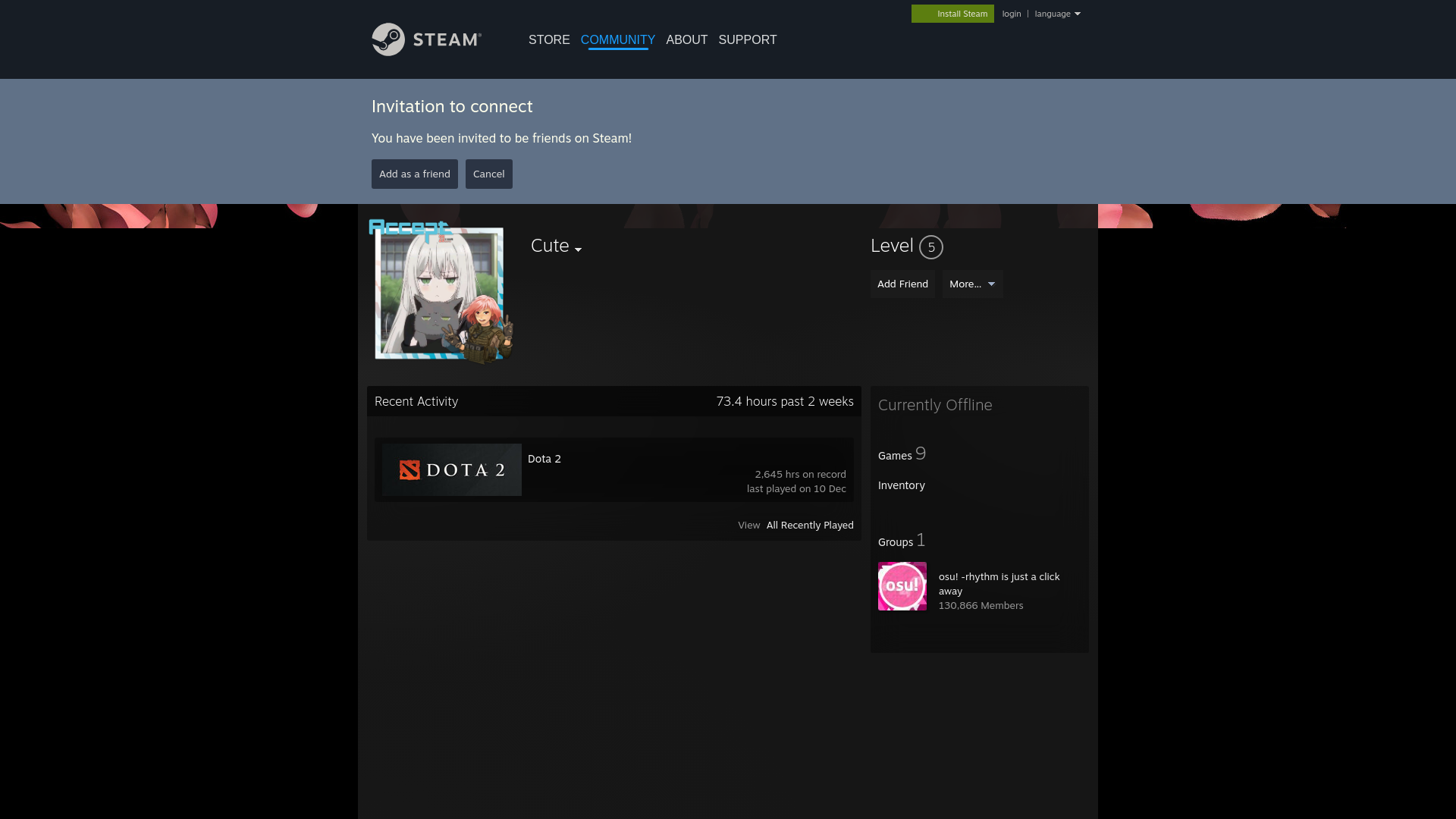Cancel the friend invitation
The height and width of the screenshot is (819, 1456).
click(489, 174)
